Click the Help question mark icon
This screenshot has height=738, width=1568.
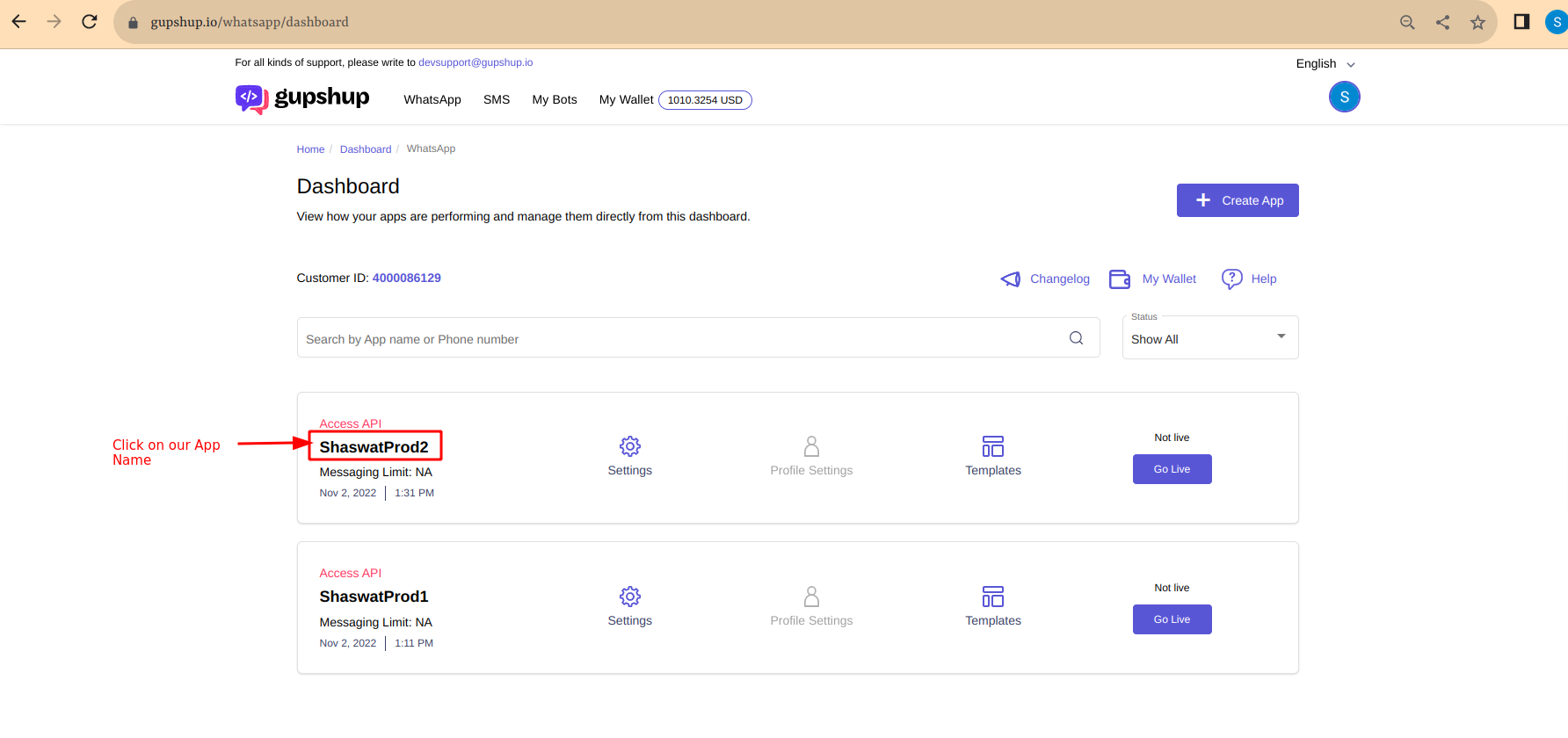(1231, 279)
